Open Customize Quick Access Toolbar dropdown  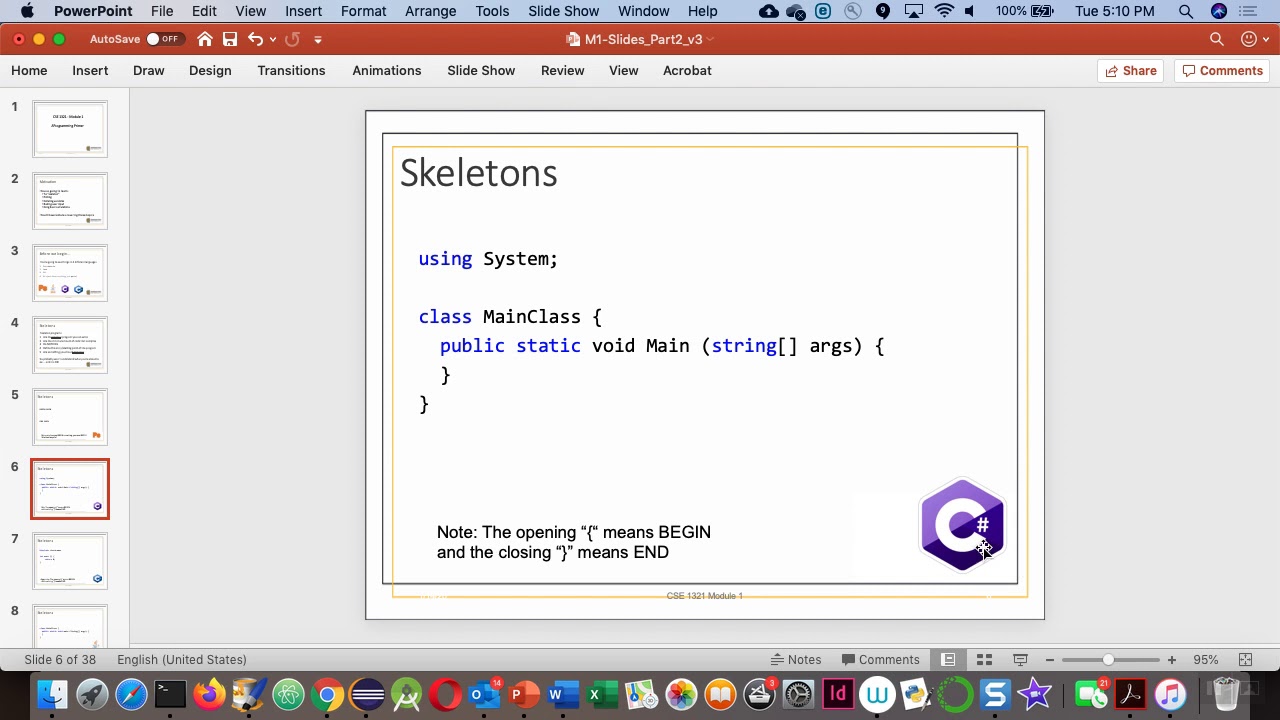[318, 39]
